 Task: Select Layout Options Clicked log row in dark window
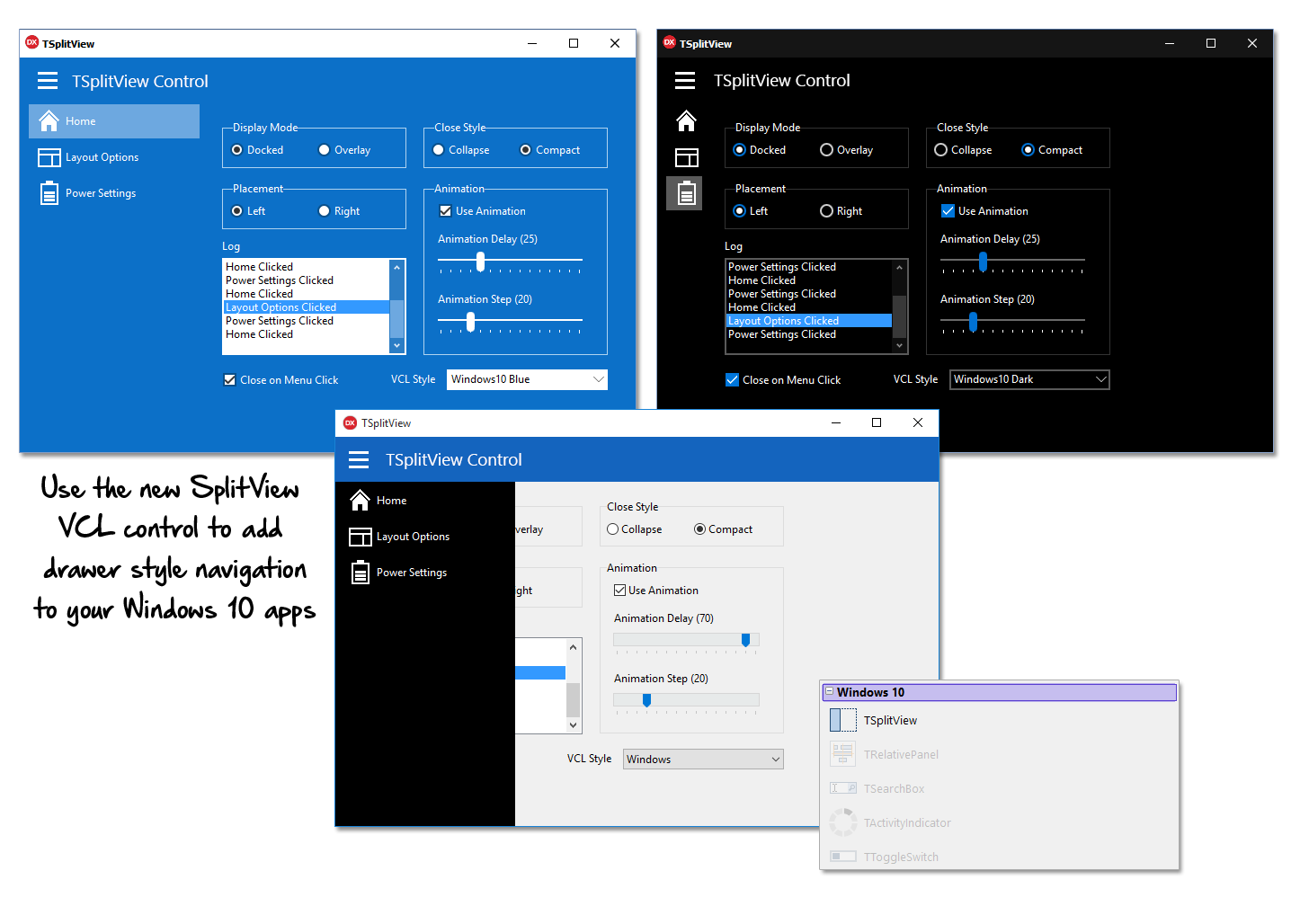click(x=808, y=321)
